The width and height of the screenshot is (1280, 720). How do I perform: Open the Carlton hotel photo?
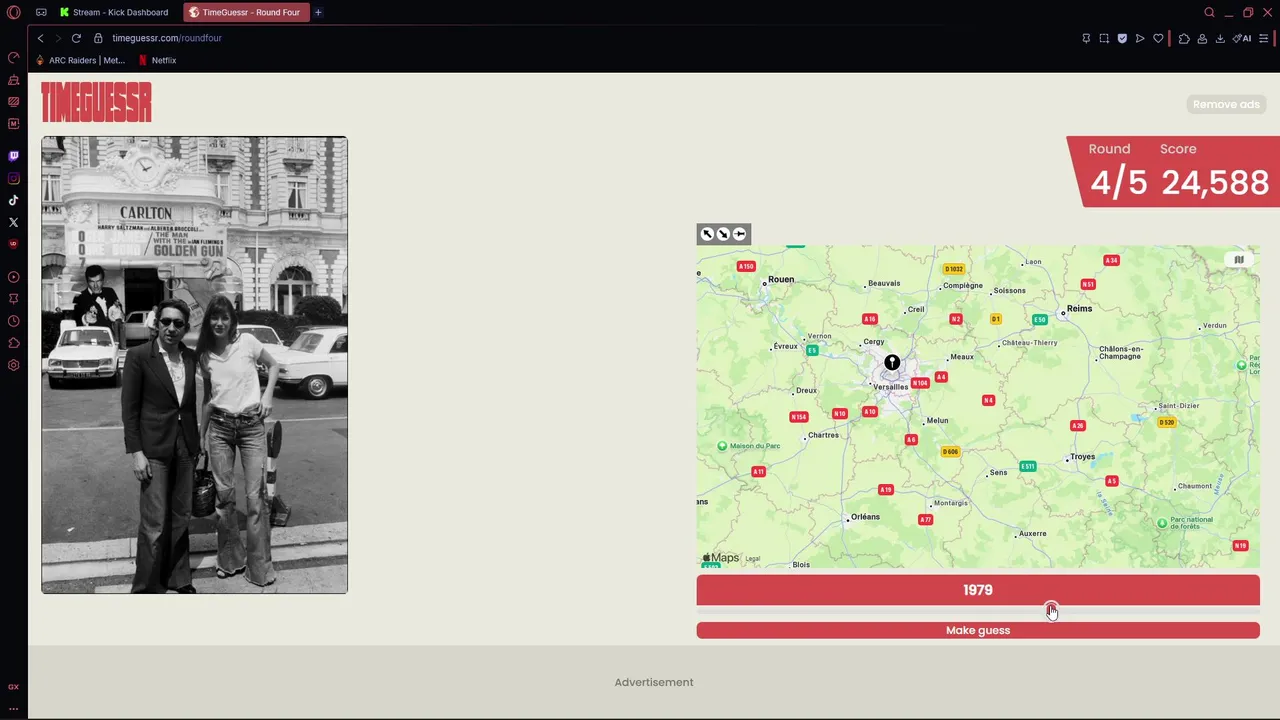(194, 365)
